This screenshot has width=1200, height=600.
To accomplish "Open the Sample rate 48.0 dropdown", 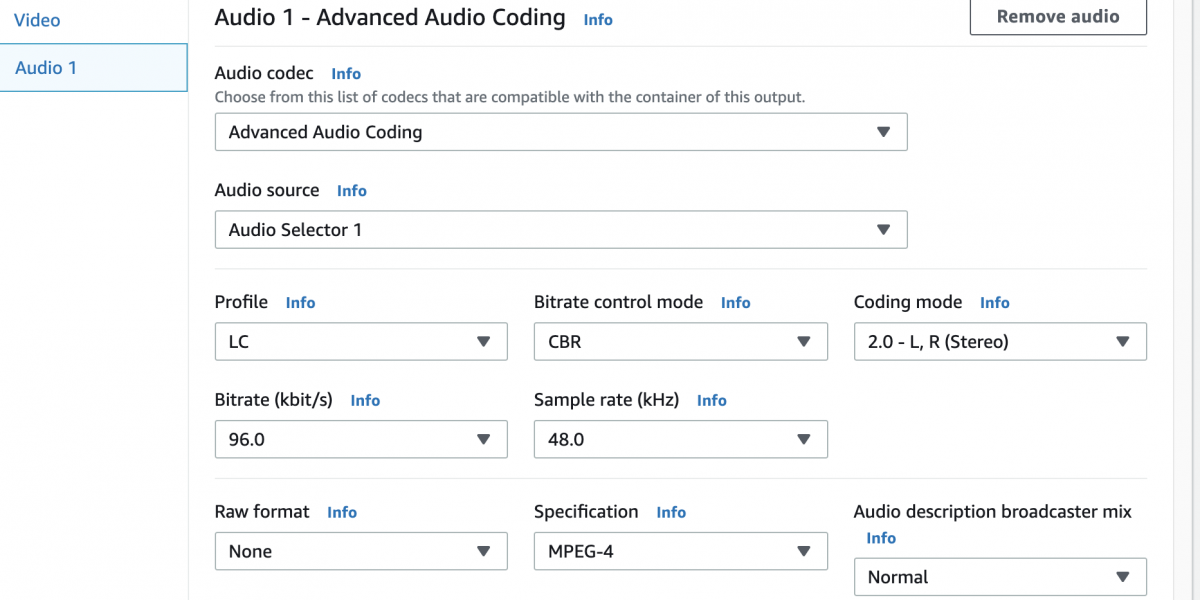I will pyautogui.click(x=680, y=439).
